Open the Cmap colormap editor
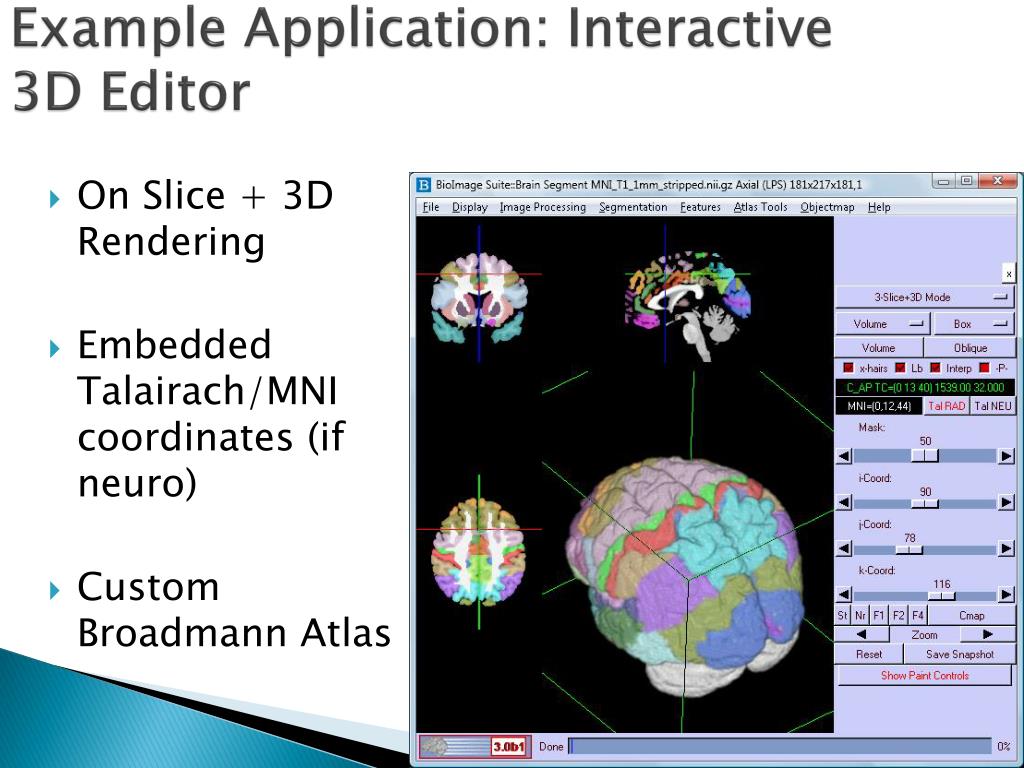Screen dimensions: 1024x768 (x=972, y=615)
